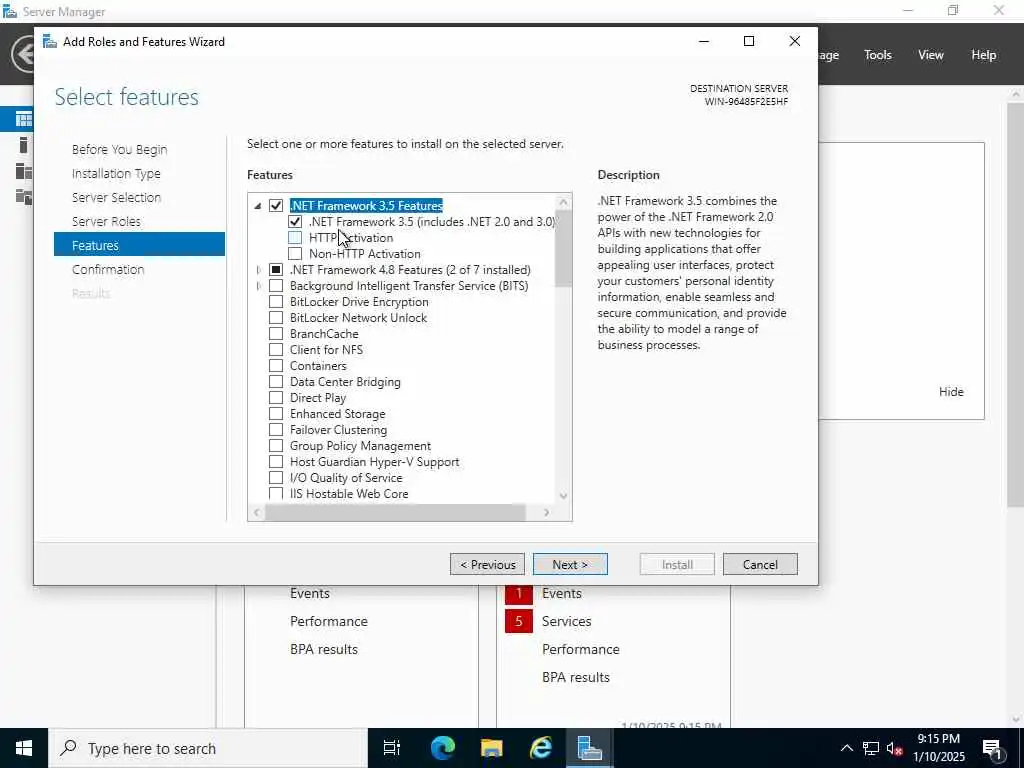Expand the Background Intelligent Transfer Service node
The width and height of the screenshot is (1024, 768).
259,285
